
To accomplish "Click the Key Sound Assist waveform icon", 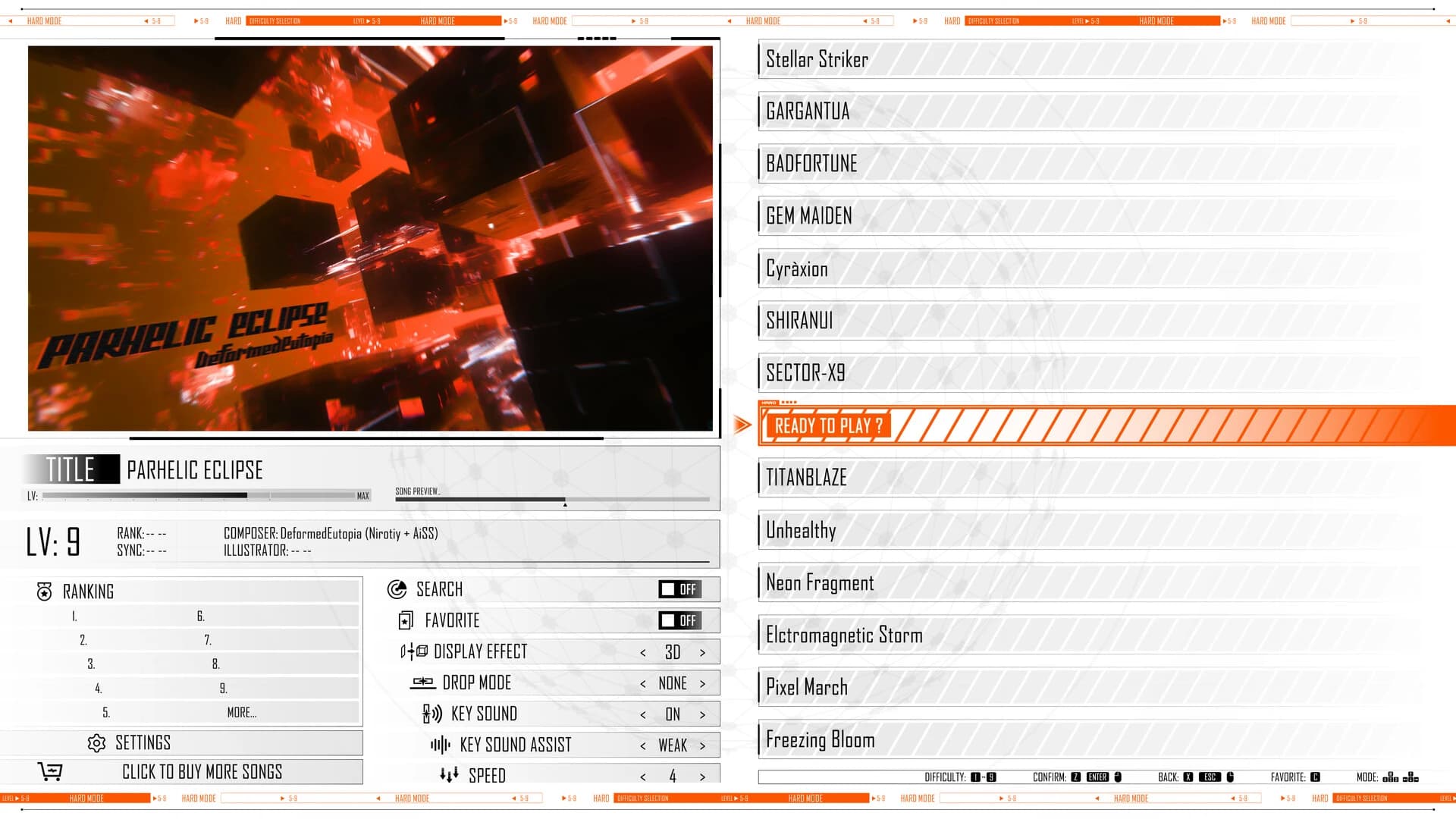I will coord(440,744).
